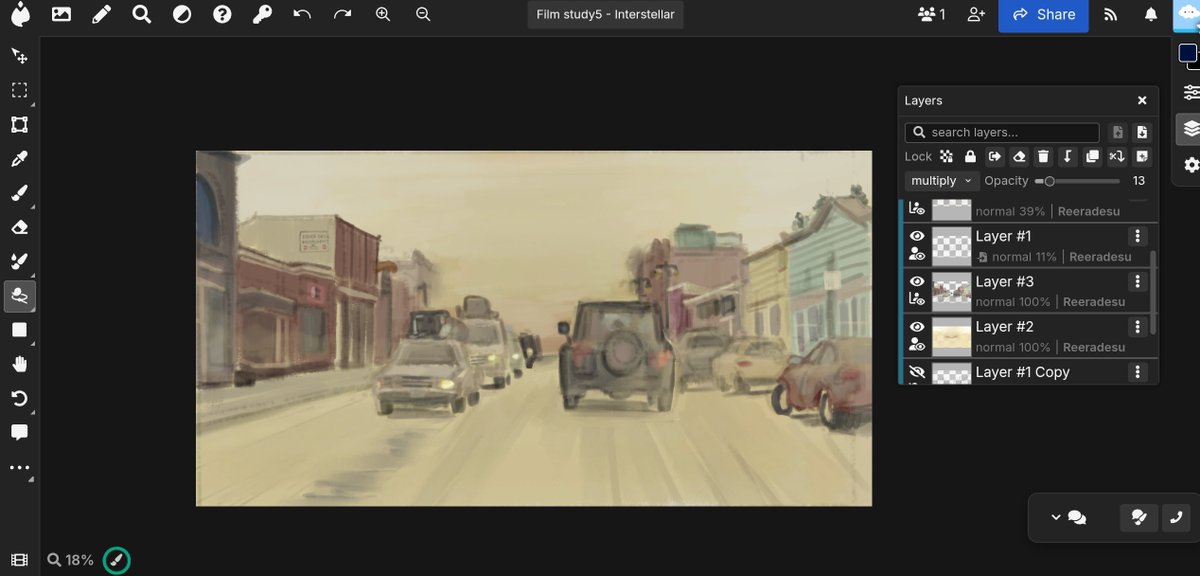Open the active color swatch
This screenshot has height=576, width=1200.
1187,53
